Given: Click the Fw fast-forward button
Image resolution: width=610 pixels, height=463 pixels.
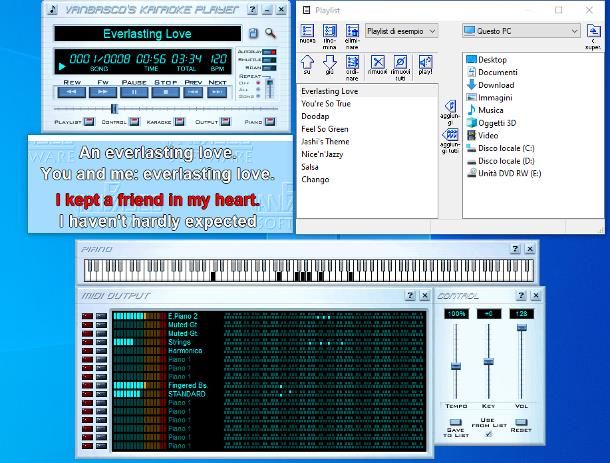Looking at the screenshot, I should coord(103,92).
